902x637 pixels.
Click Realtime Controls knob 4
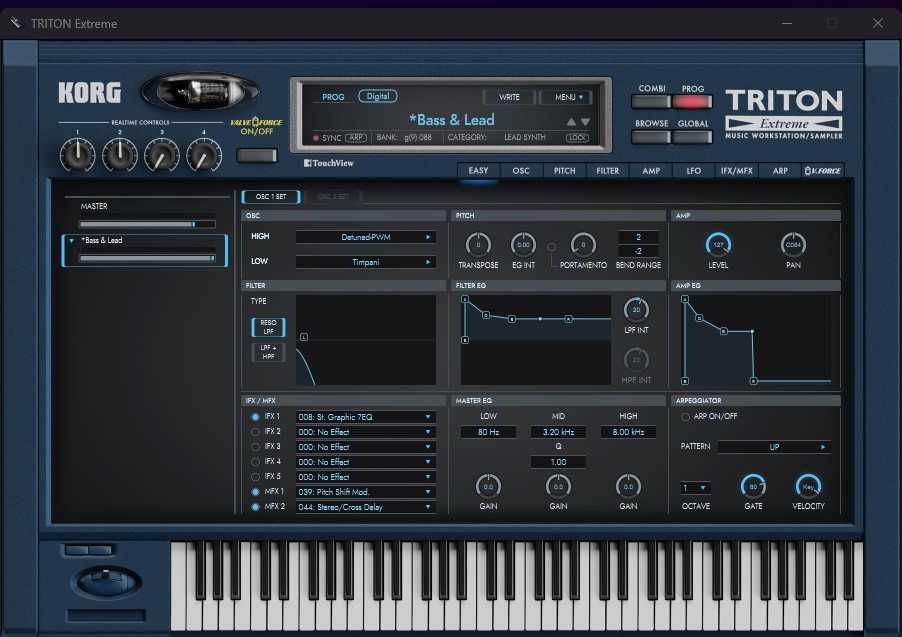coord(204,155)
